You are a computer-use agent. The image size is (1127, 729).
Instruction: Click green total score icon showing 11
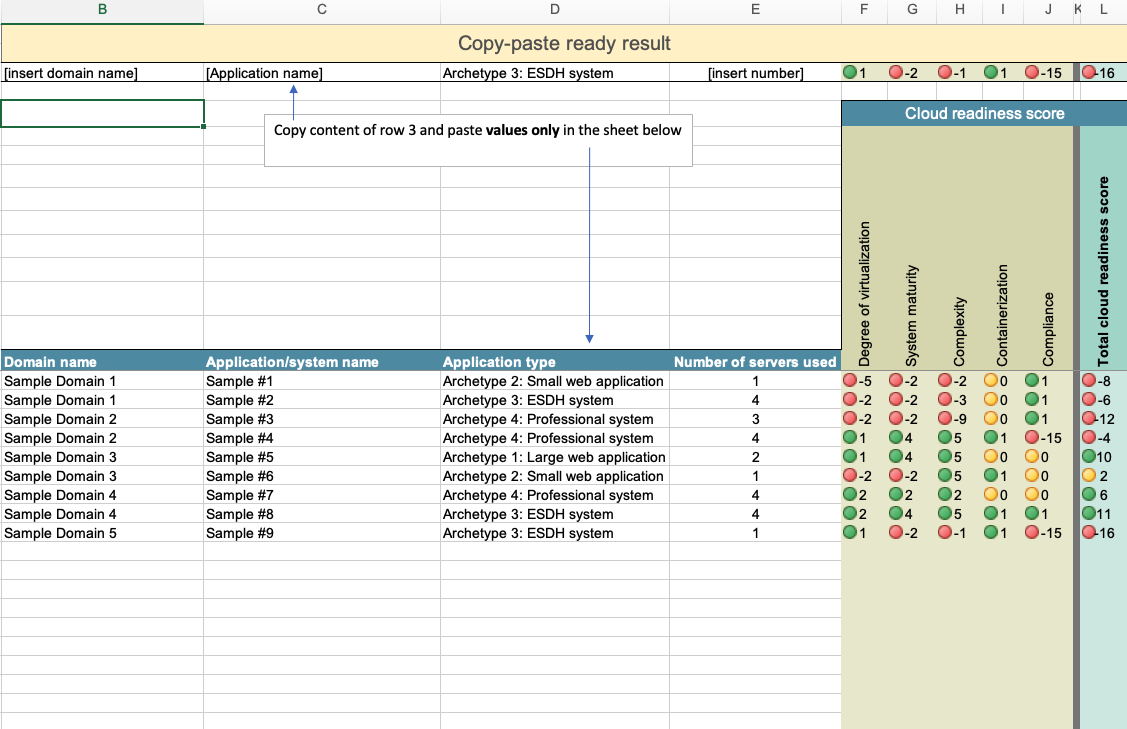1090,514
